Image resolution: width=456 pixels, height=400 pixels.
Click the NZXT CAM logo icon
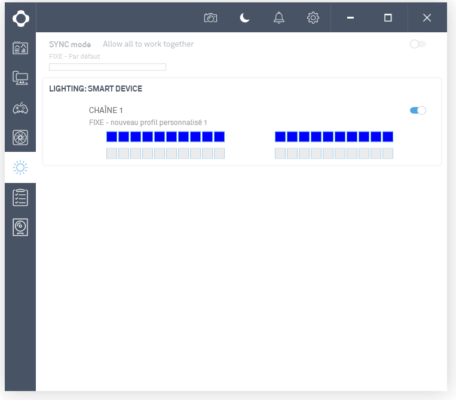(x=21, y=18)
